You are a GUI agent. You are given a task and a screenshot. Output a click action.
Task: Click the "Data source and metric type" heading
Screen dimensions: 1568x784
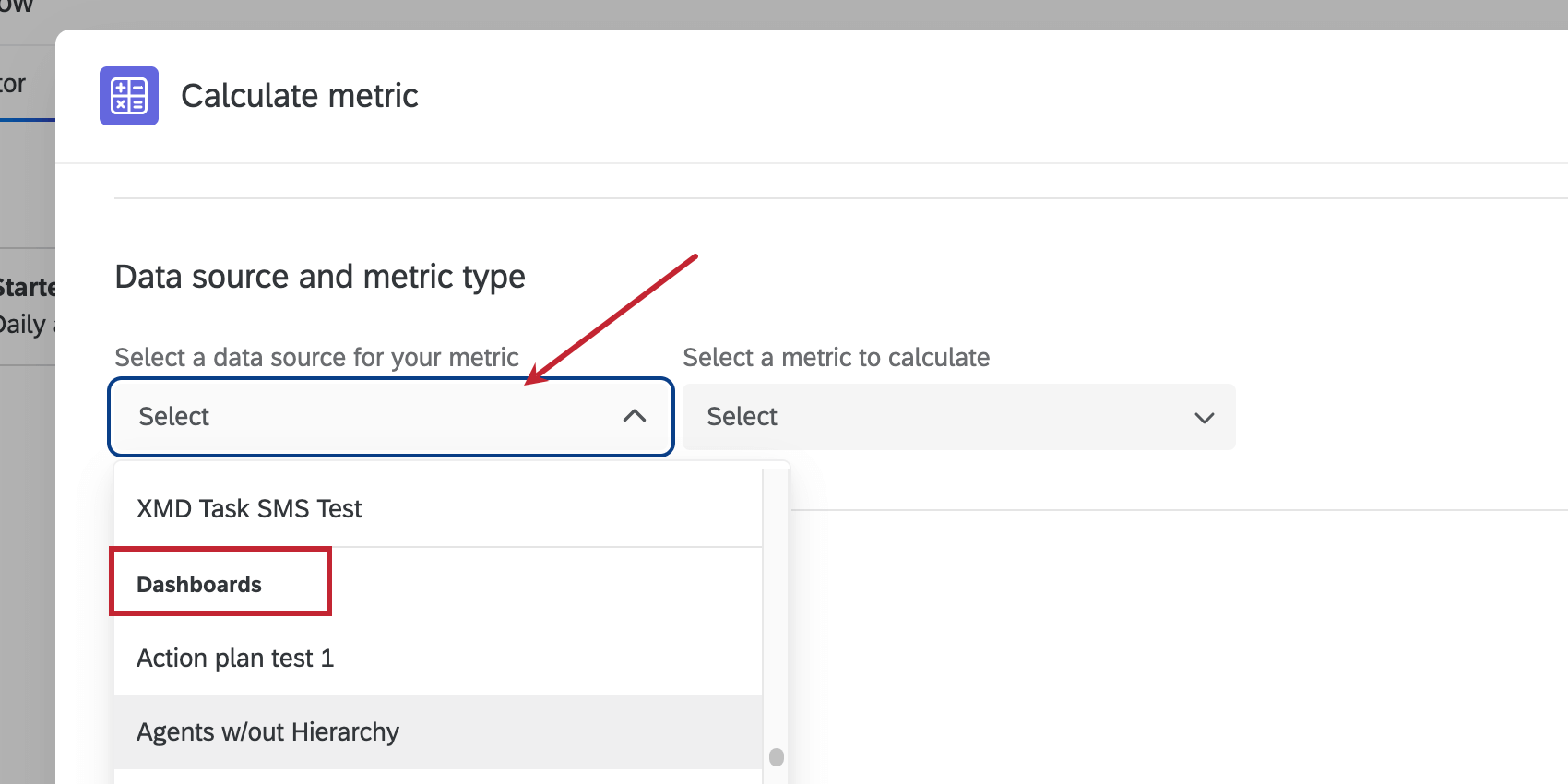(319, 276)
